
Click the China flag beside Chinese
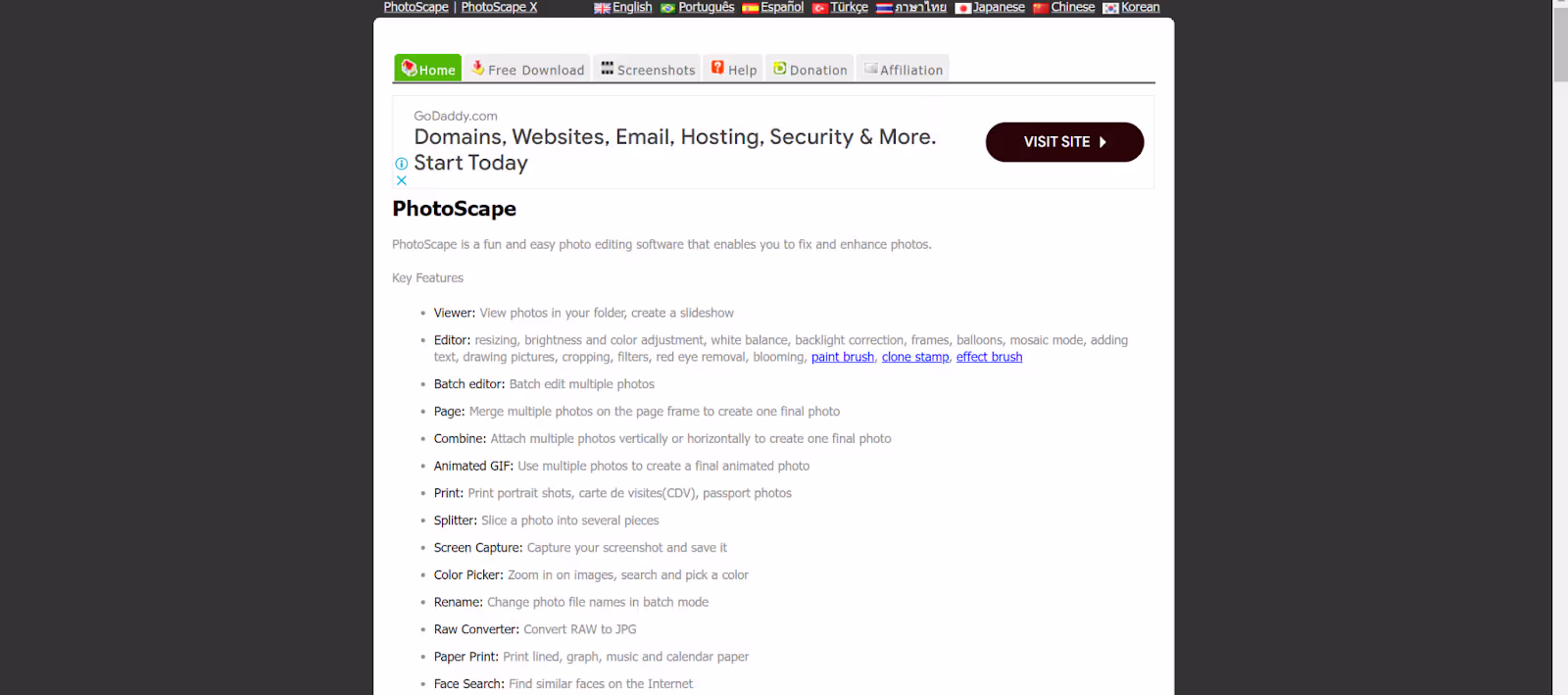[x=1041, y=8]
